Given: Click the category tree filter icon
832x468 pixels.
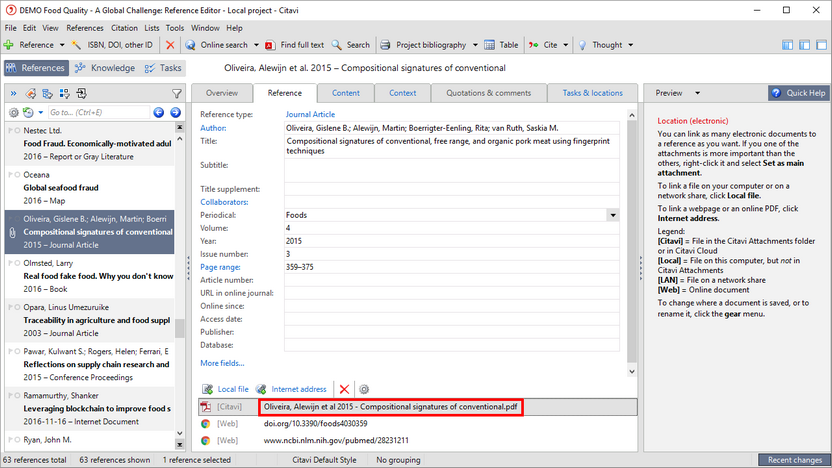Looking at the screenshot, I should pos(47,94).
